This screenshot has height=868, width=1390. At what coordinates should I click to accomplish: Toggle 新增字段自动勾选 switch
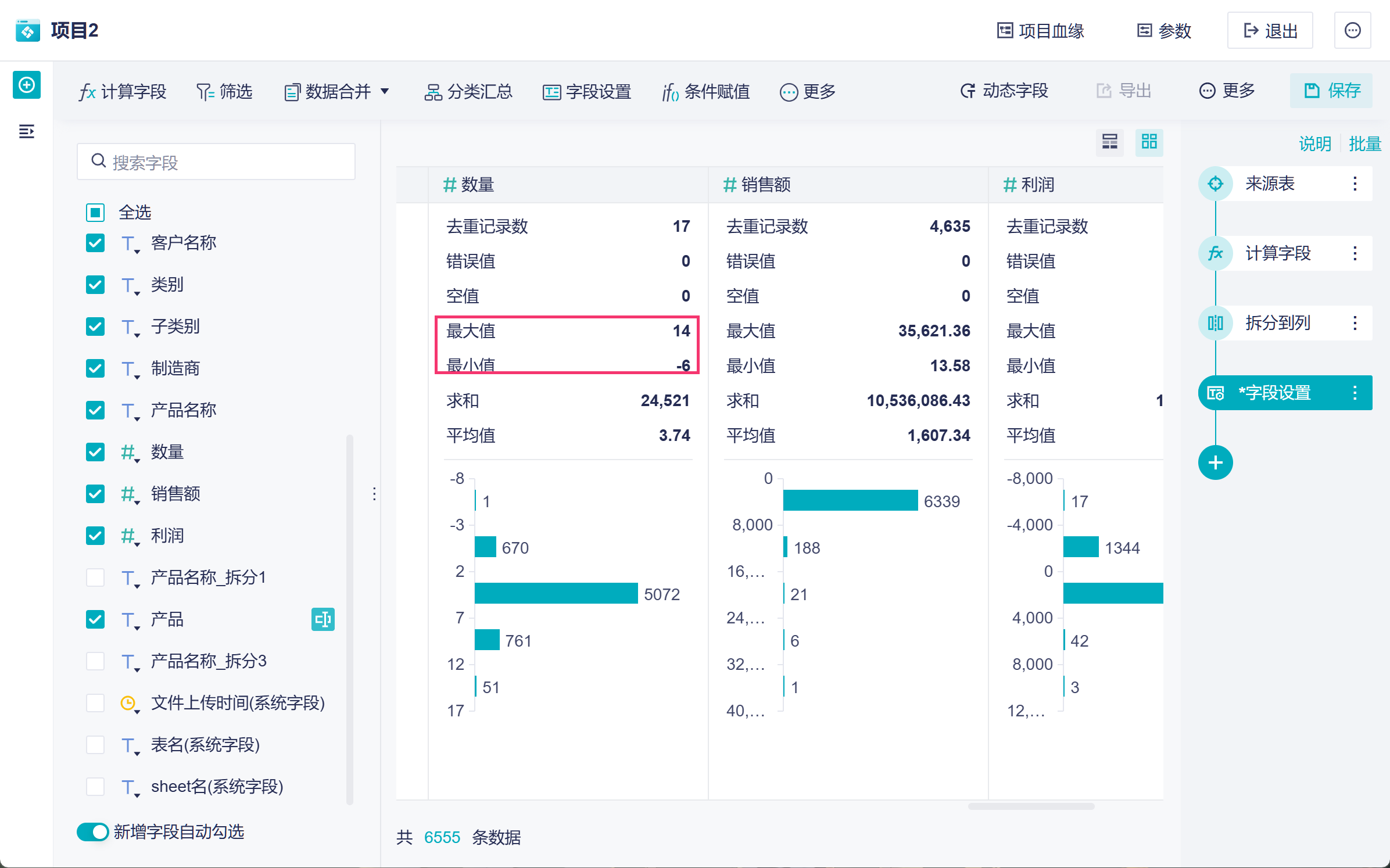point(93,832)
